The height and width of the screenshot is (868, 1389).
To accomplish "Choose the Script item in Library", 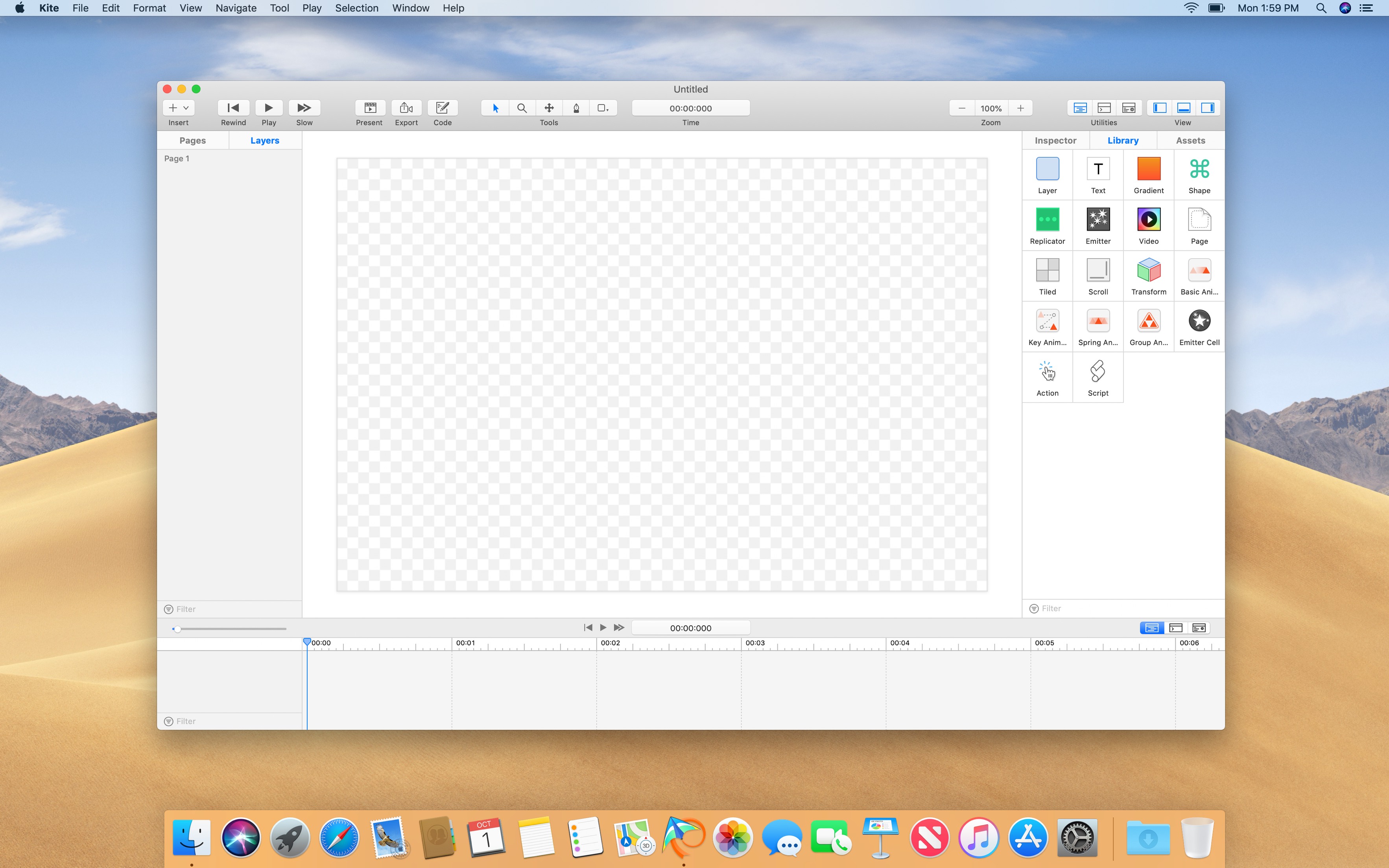I will 1098,377.
